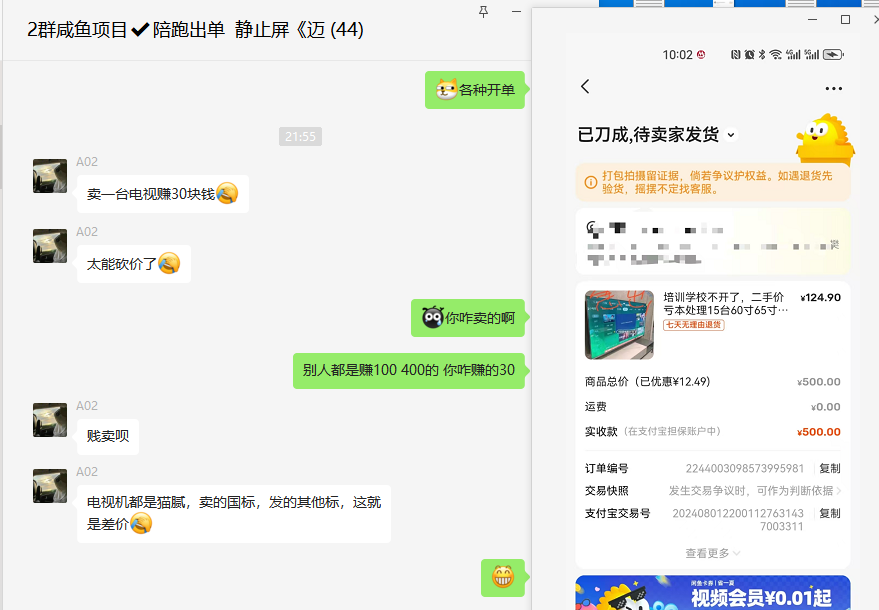Click the '各种开单' green message bubble
879x610 pixels.
475,90
